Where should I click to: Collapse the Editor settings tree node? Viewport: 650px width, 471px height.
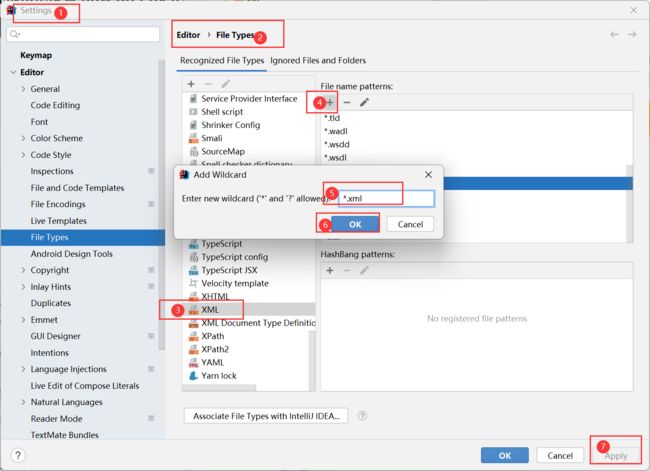[13, 72]
